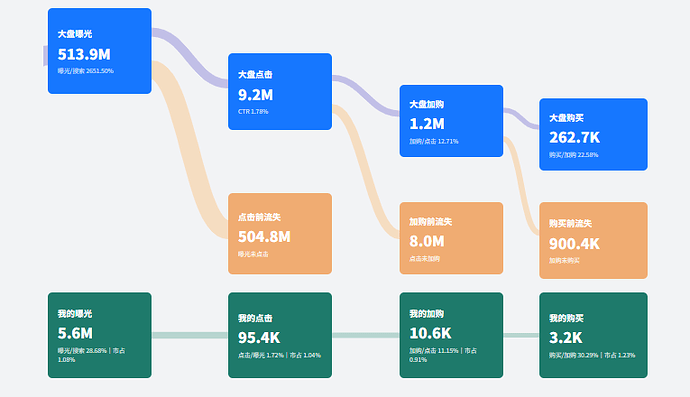Select the 我的曝光 green node card
Screen dimensions: 690x397
click(x=99, y=335)
